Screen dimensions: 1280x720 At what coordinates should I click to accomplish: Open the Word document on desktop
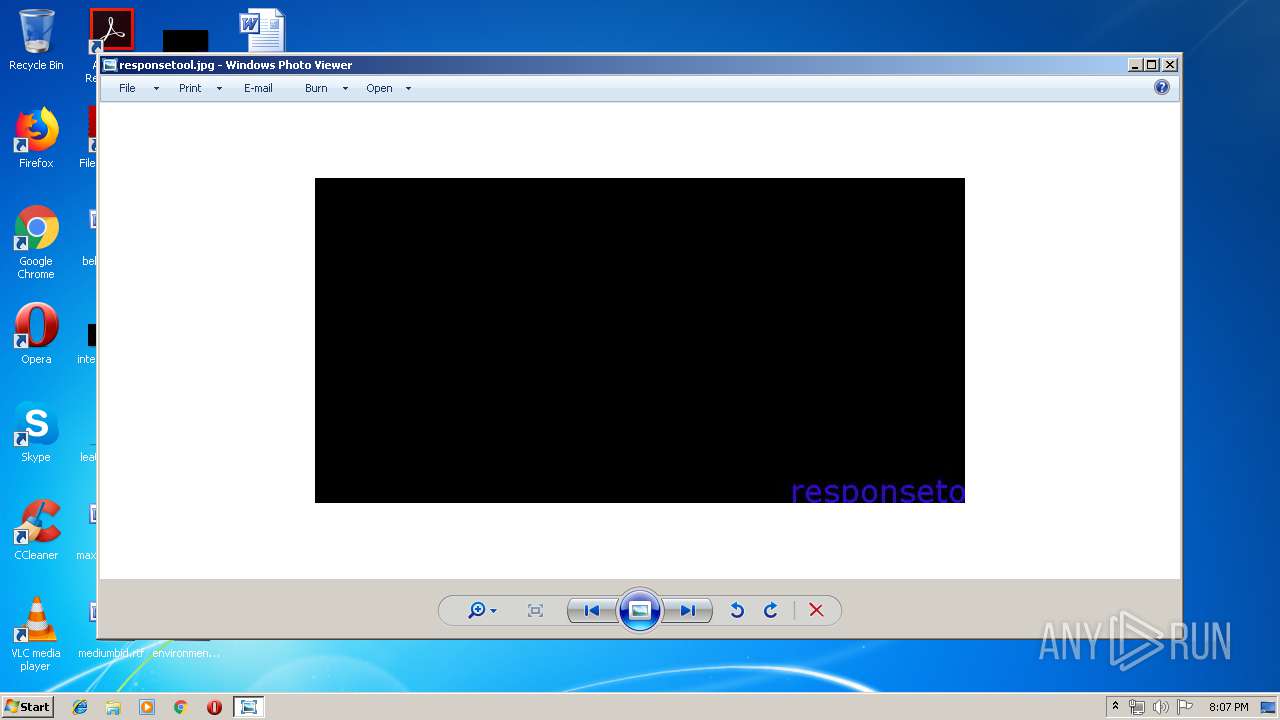point(262,30)
